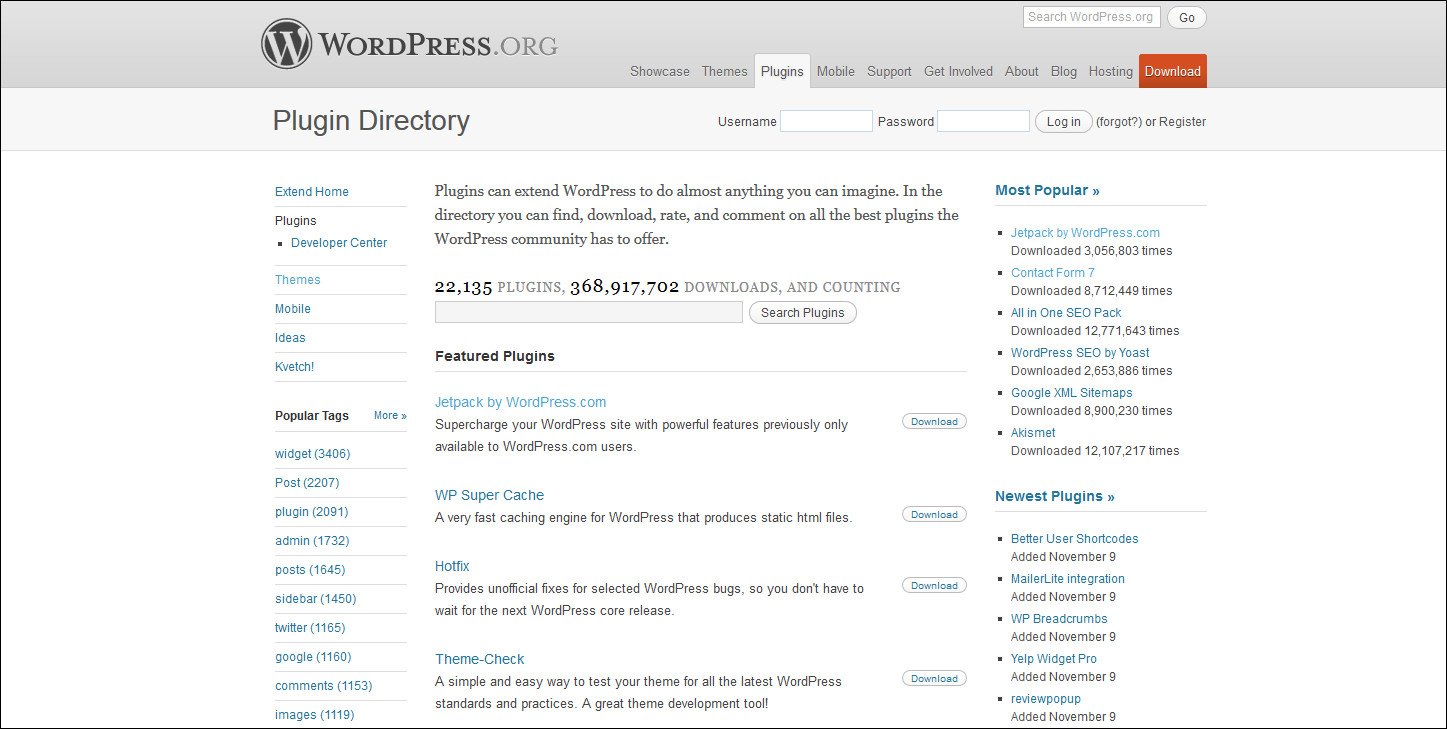Screen dimensions: 1447x729
Task: Open the Most Popular » heading link
Action: point(1047,190)
